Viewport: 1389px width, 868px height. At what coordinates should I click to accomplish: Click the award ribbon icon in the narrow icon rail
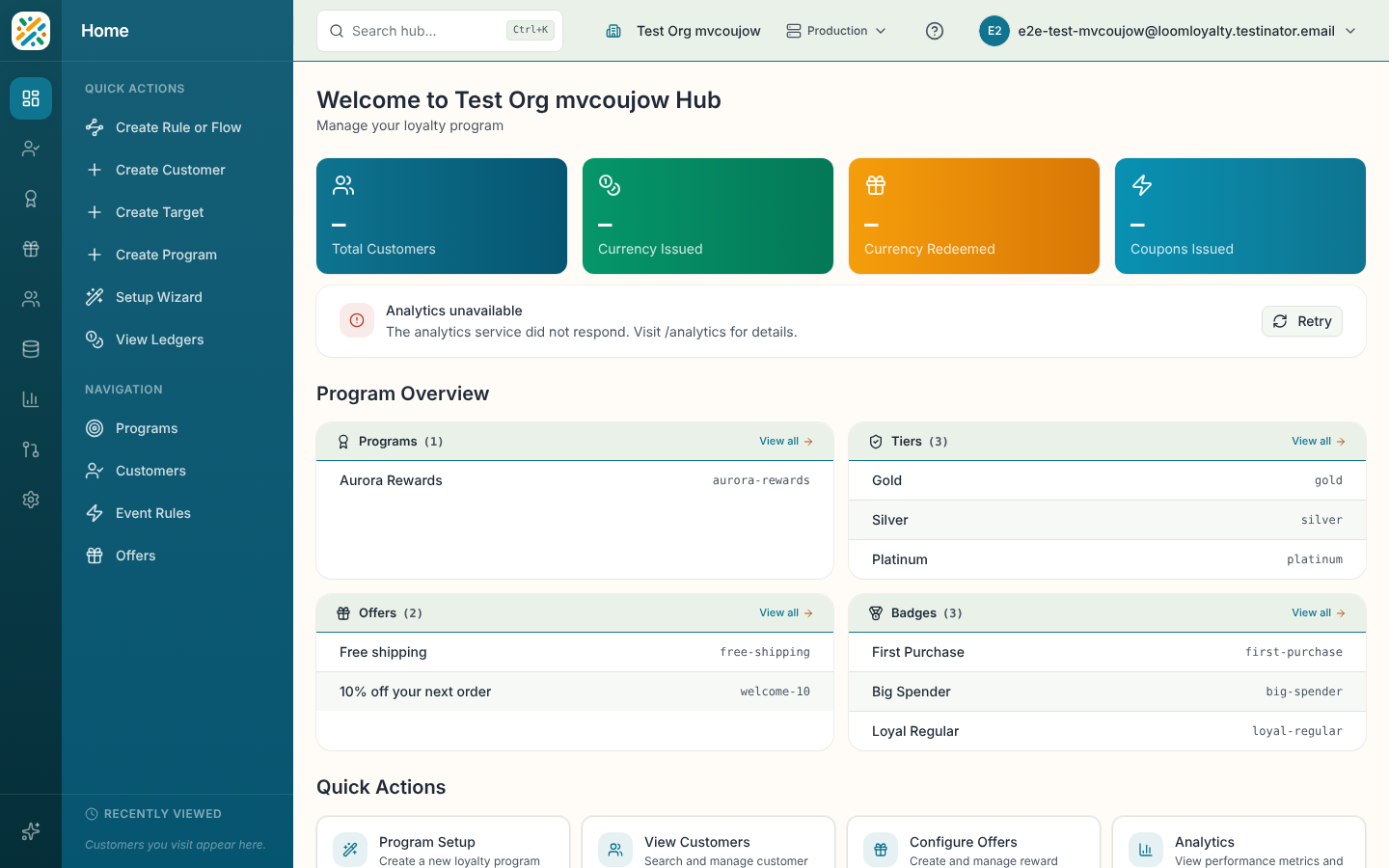[x=31, y=199]
